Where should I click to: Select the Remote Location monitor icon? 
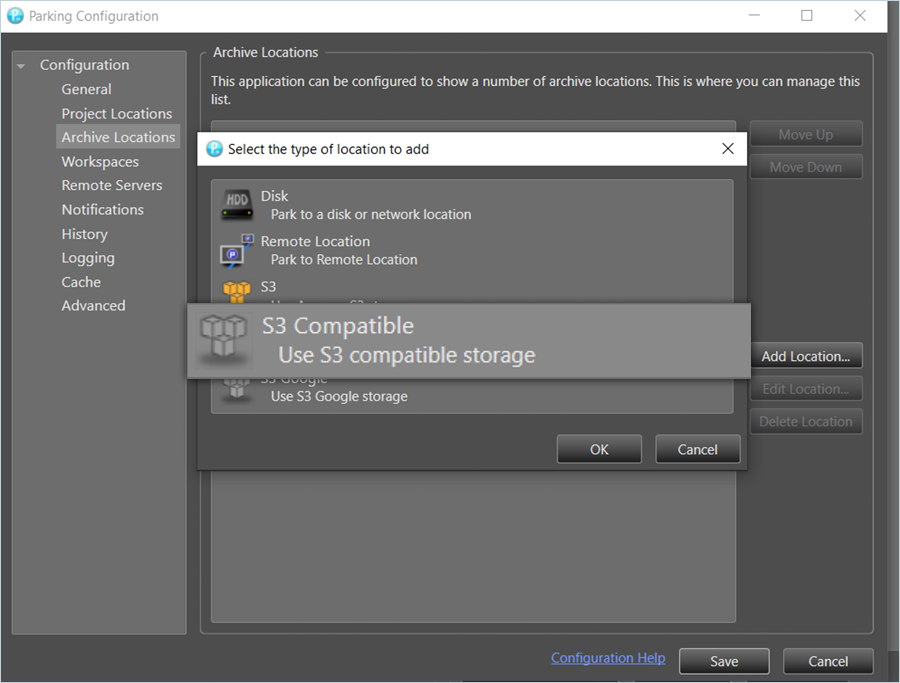(x=237, y=250)
